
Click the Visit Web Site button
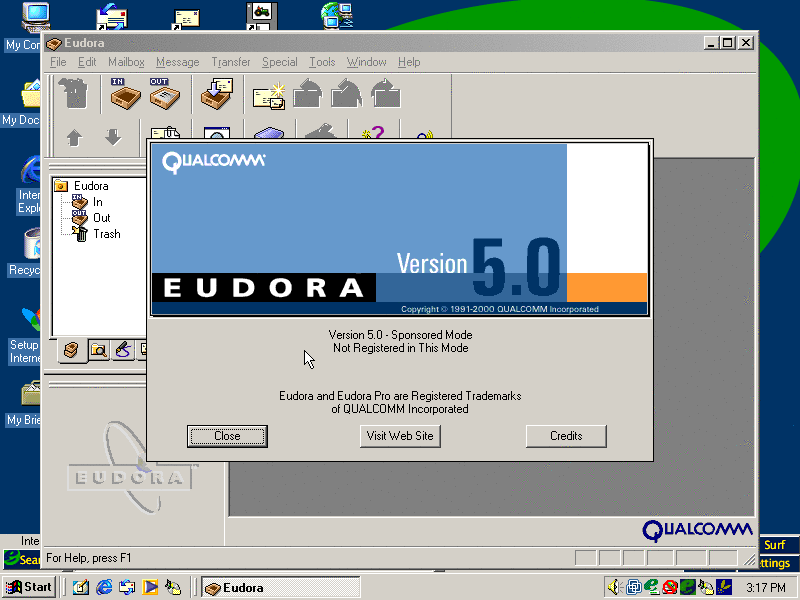click(400, 436)
